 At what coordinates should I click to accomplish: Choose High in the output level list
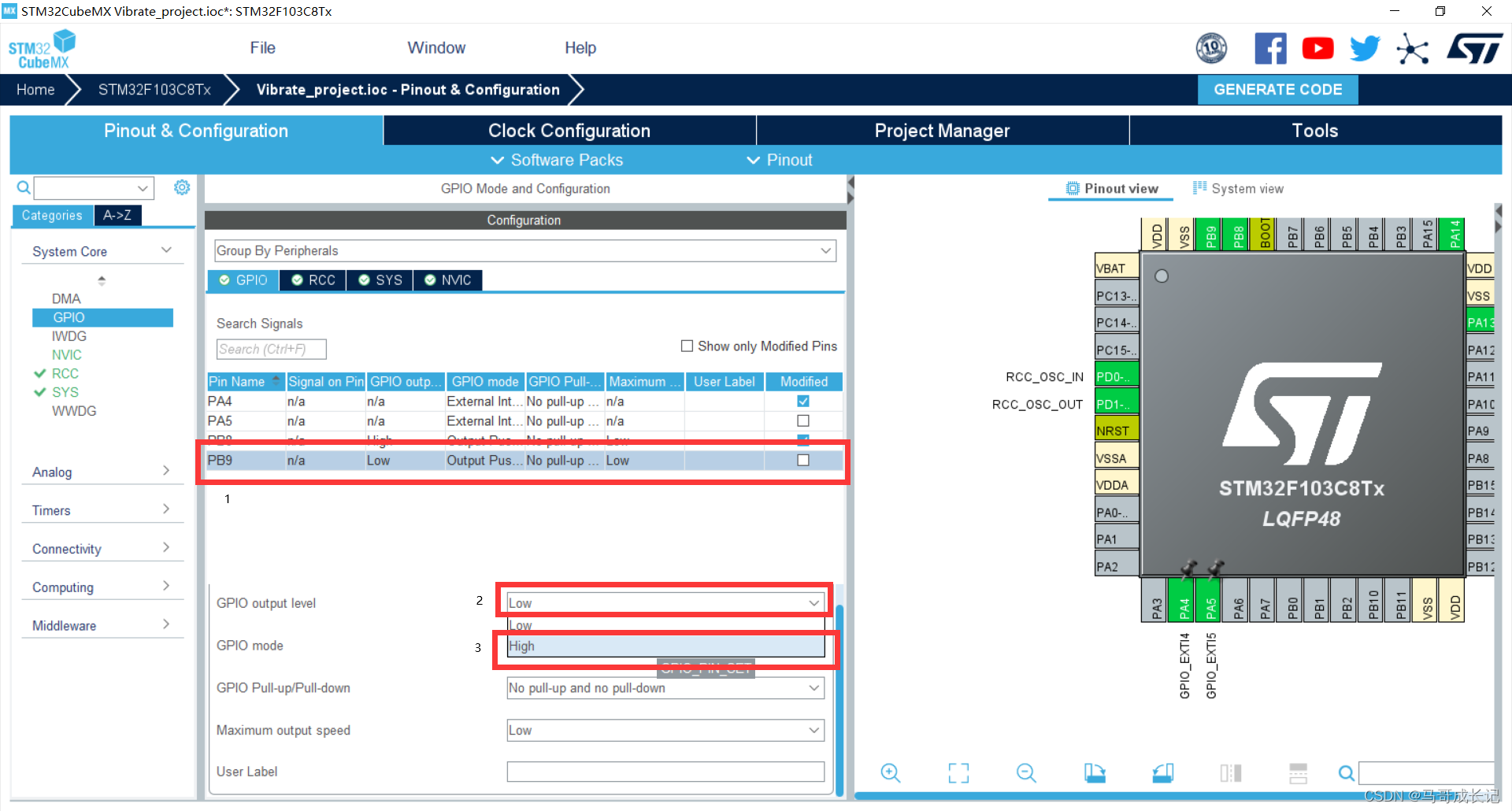tap(665, 646)
